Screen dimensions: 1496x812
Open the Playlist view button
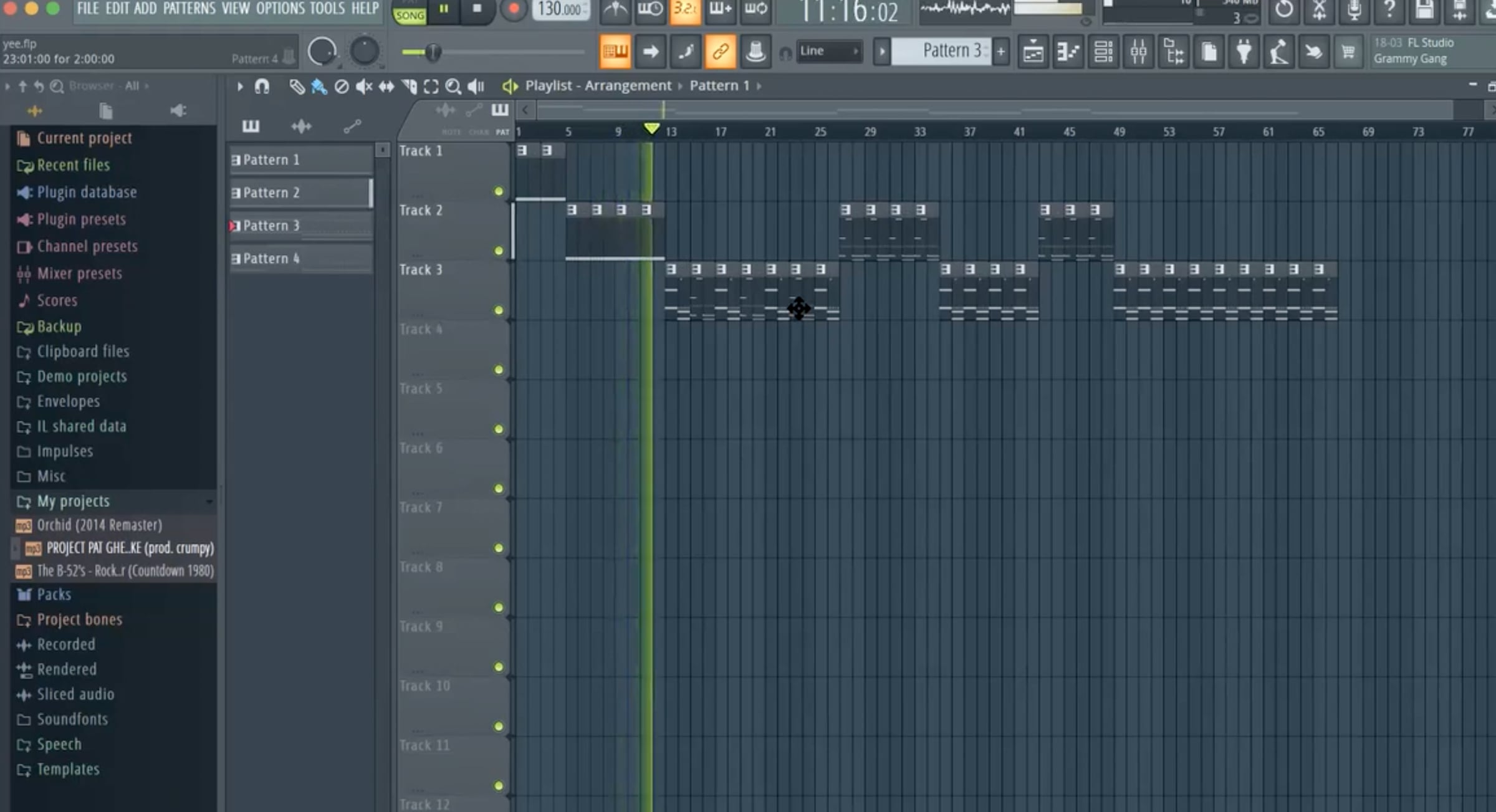1033,52
